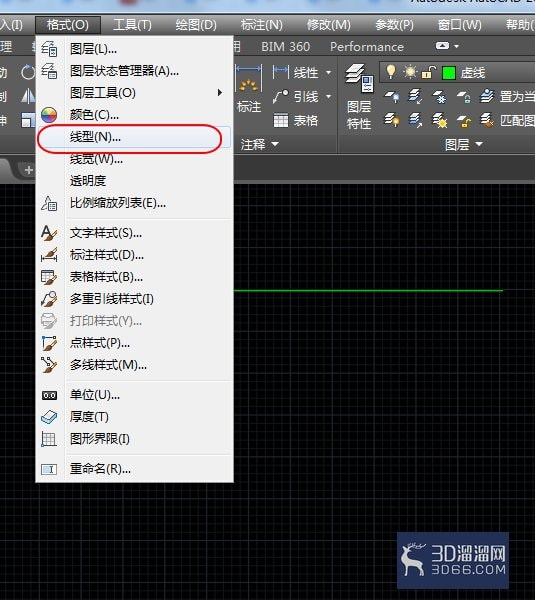Choose 厚度(T) menu entry
This screenshot has width=535, height=600.
coord(134,417)
